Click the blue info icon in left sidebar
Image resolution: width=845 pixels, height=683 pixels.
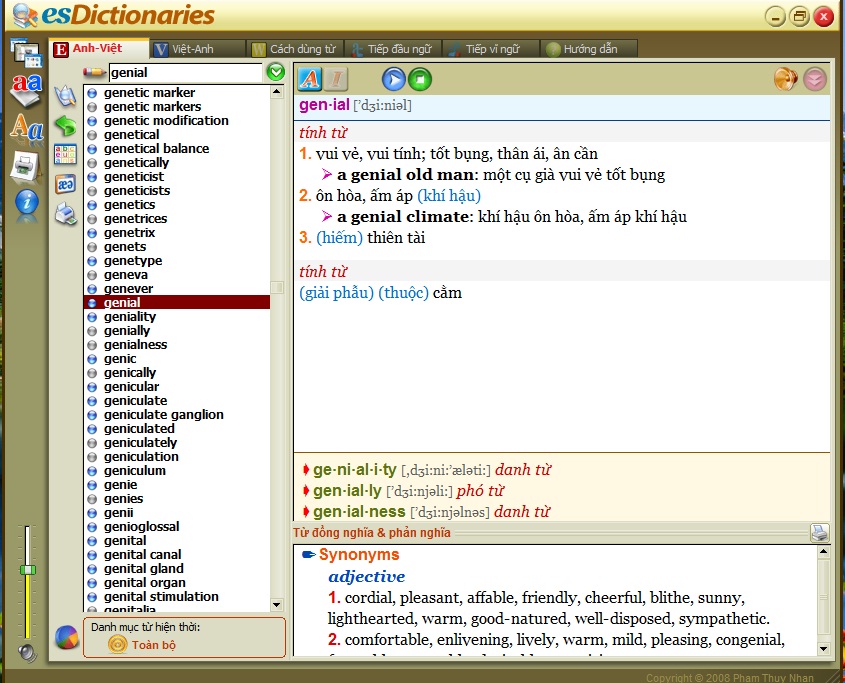tap(26, 202)
